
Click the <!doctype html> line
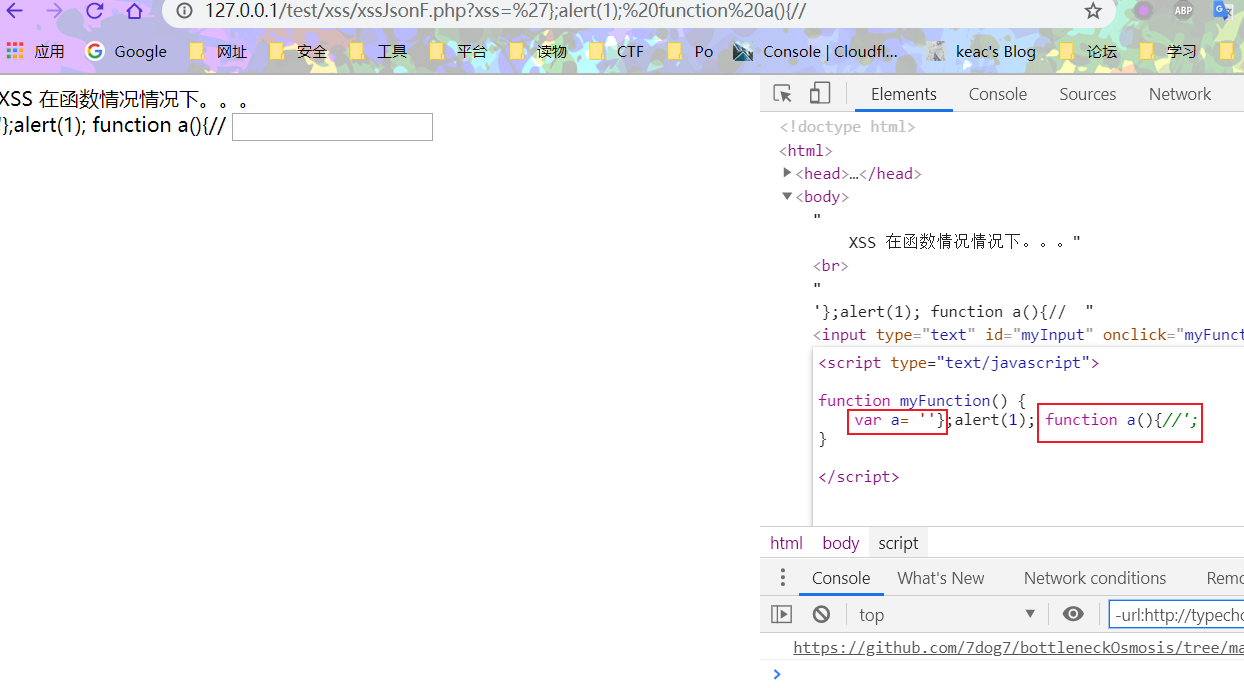847,127
